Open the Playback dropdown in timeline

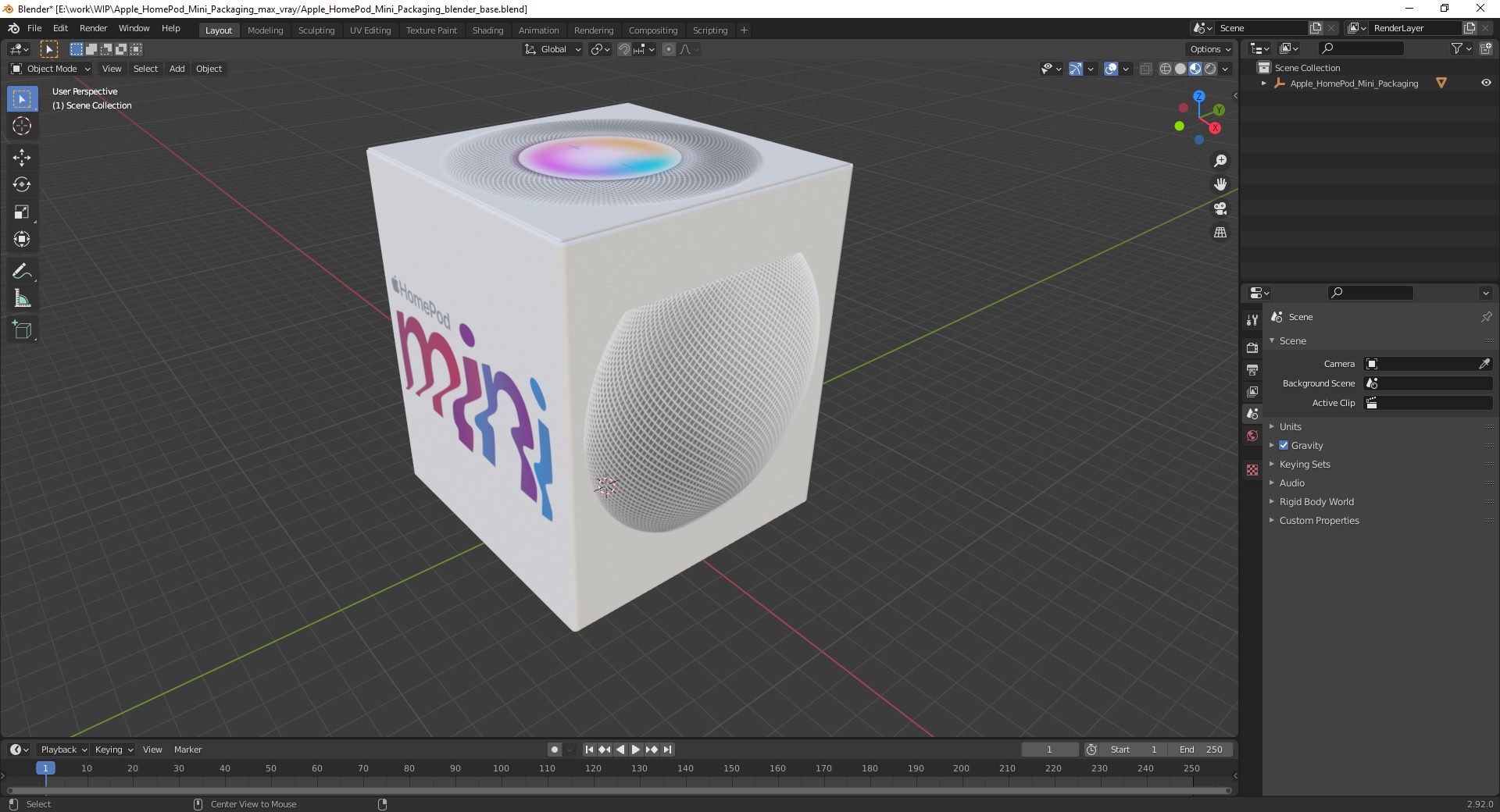[x=63, y=750]
